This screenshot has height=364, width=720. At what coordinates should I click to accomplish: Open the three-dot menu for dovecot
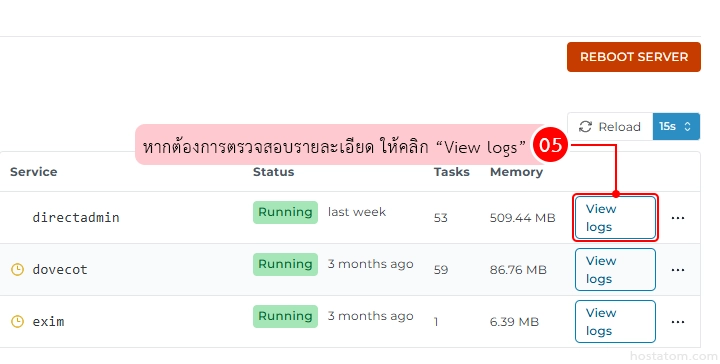point(678,270)
